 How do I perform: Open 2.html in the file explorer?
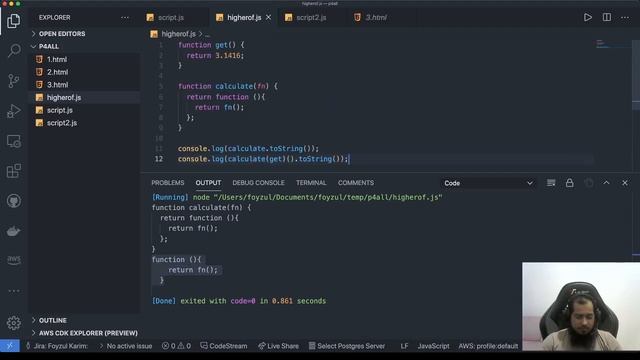pyautogui.click(x=84, y=72)
